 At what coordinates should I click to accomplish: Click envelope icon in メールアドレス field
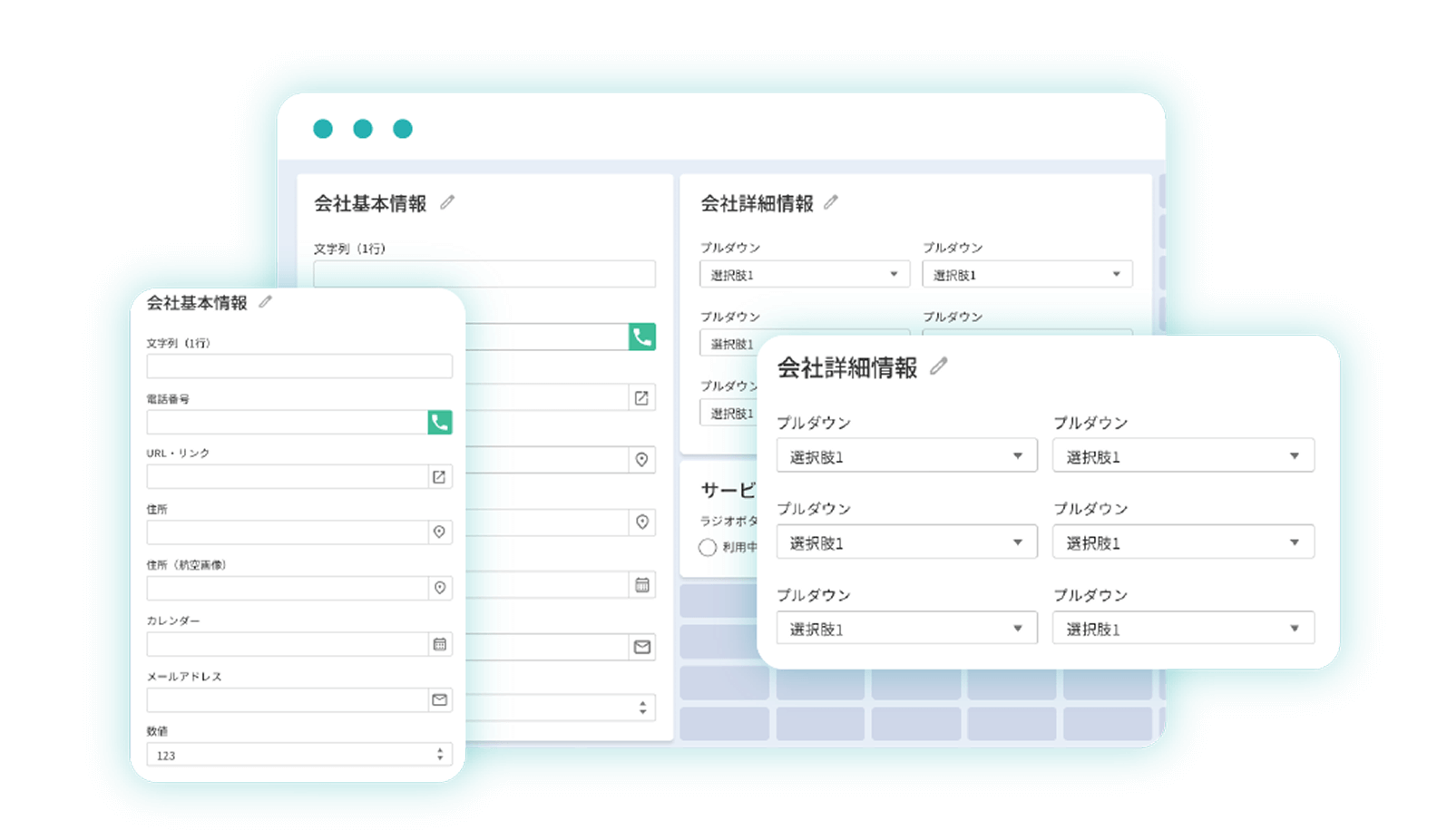tap(439, 699)
